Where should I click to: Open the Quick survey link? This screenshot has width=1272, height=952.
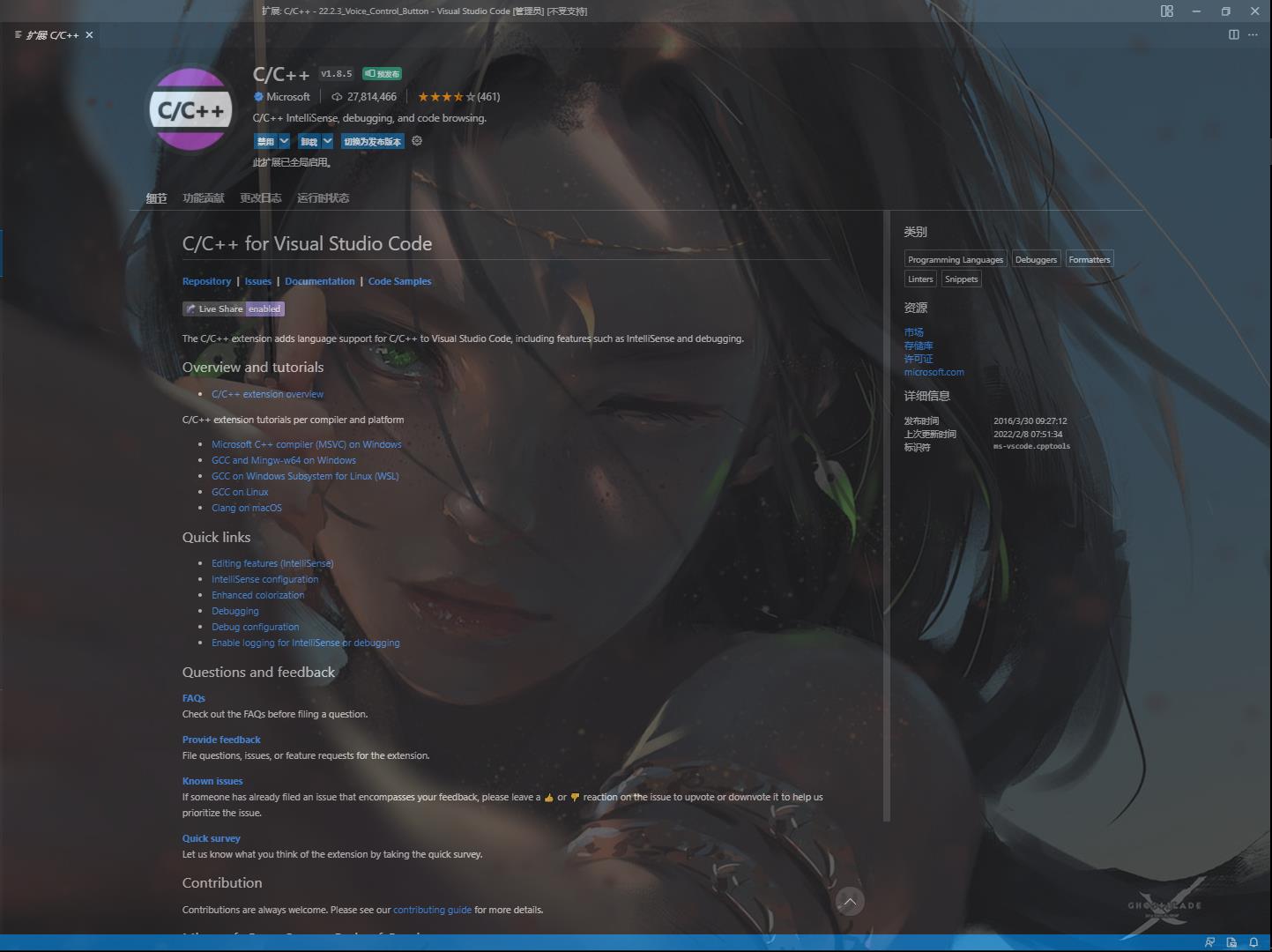pos(212,838)
